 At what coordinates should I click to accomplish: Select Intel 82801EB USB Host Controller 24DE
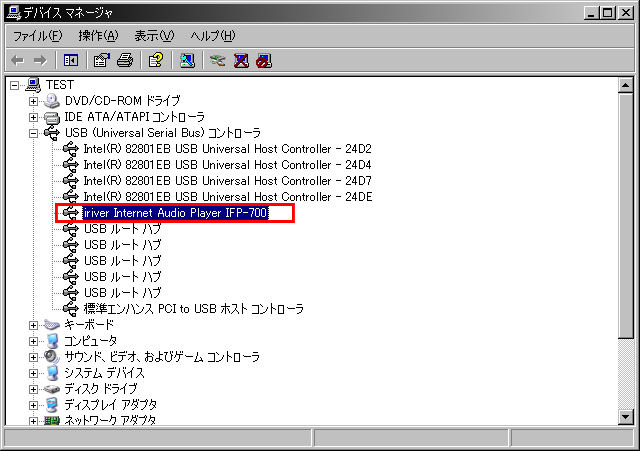tap(228, 197)
